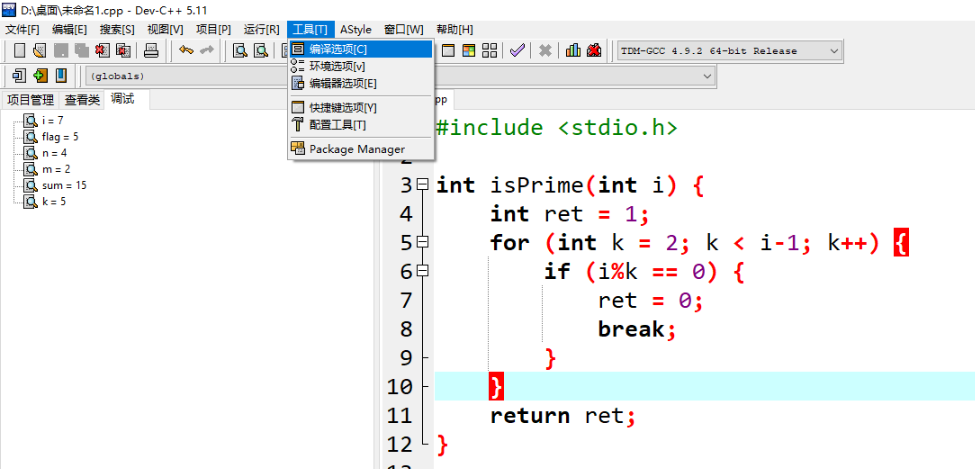Open the 窗口[W] menu
Viewport: 975px width, 469px height.
[x=404, y=29]
